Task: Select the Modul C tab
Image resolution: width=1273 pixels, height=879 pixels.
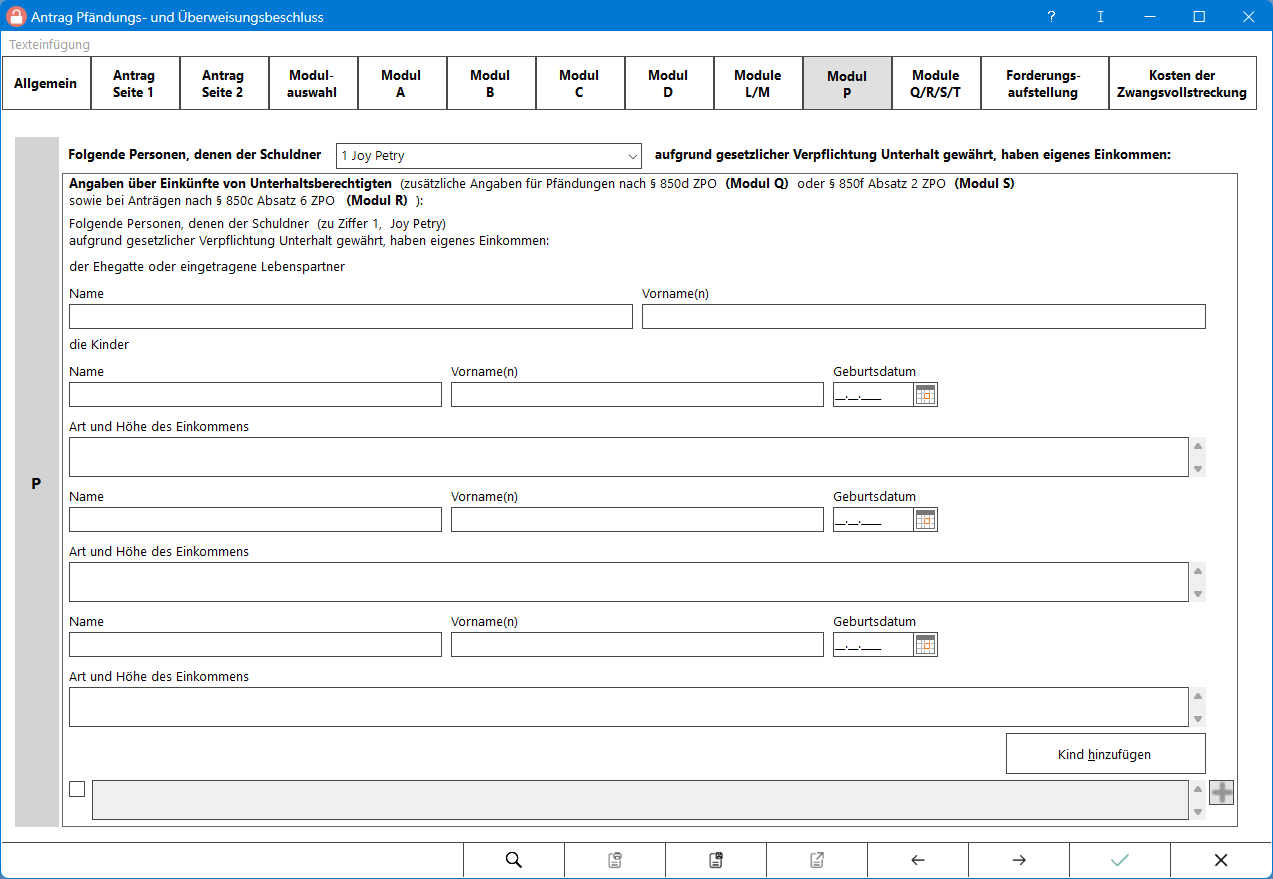Action: tap(579, 83)
